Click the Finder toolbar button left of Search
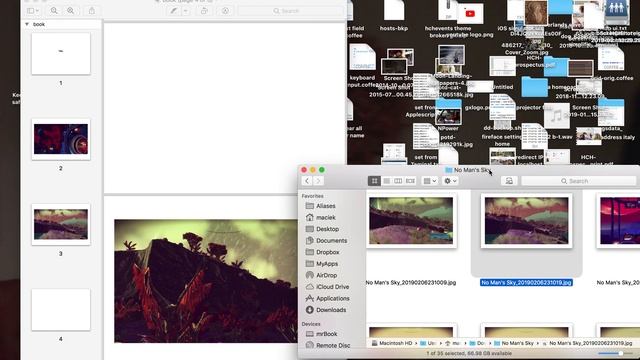The height and width of the screenshot is (360, 640). (x=509, y=181)
